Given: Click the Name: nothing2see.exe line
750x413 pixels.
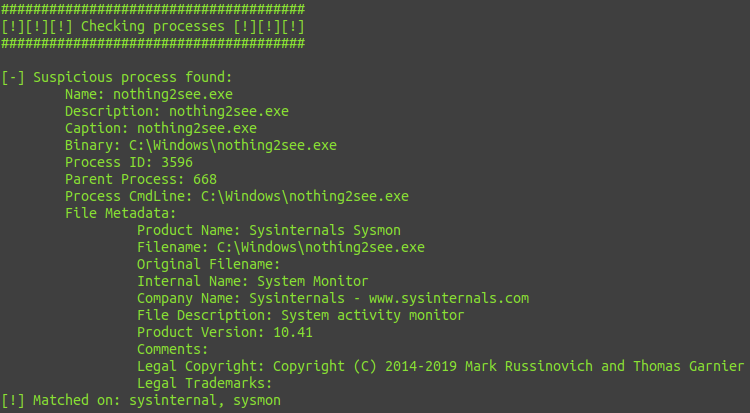Looking at the screenshot, I should [149, 94].
